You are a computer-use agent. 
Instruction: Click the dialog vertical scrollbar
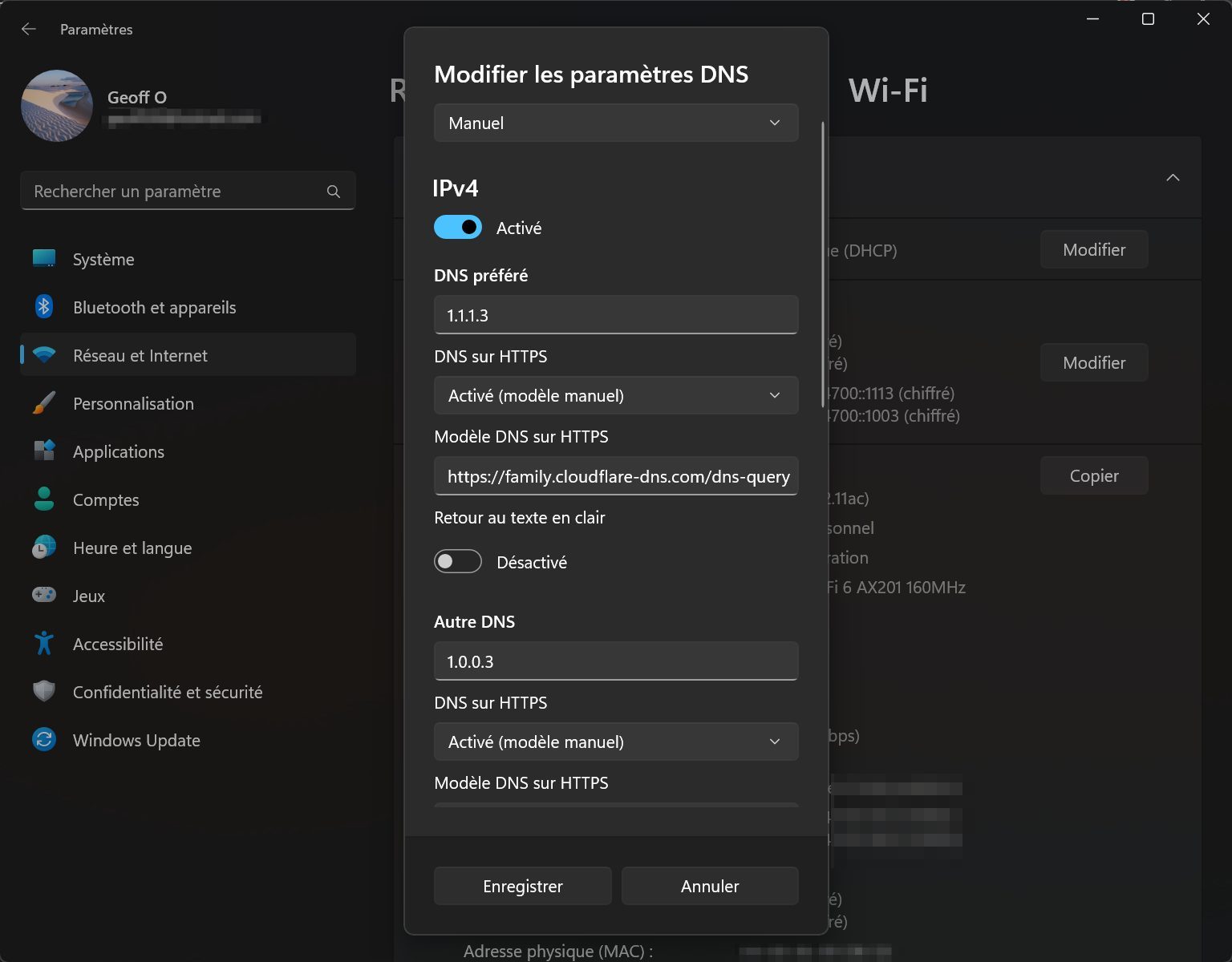pyautogui.click(x=823, y=265)
